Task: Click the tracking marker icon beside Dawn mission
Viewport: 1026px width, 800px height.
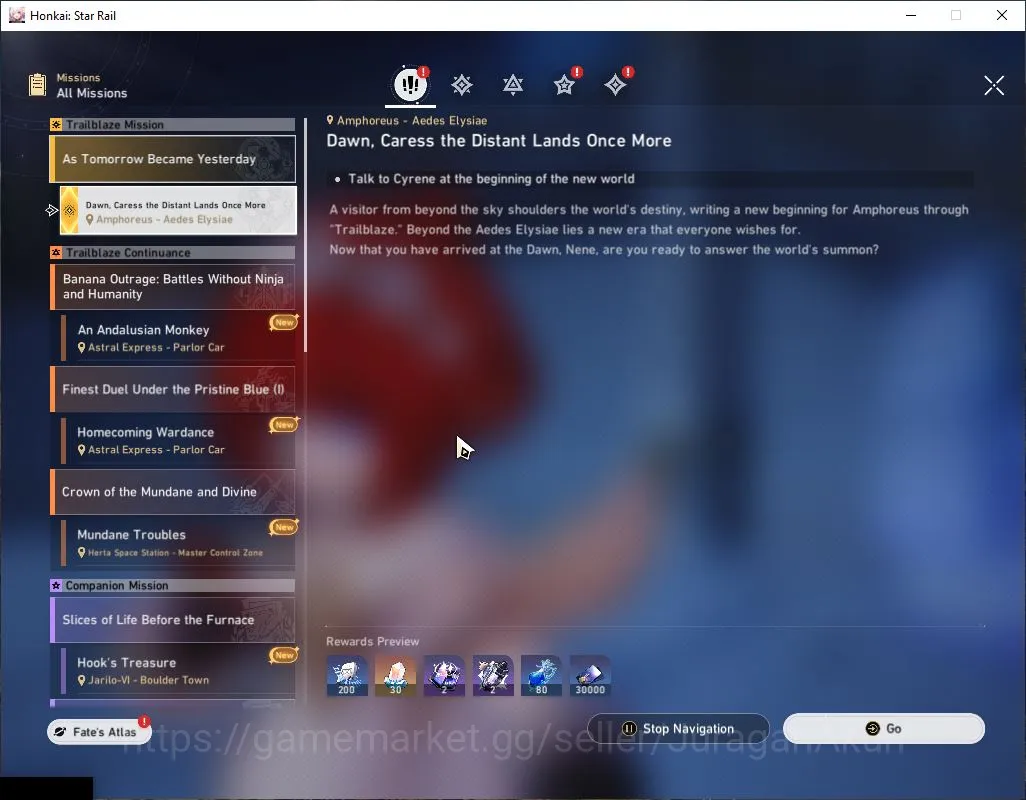Action: (52, 210)
